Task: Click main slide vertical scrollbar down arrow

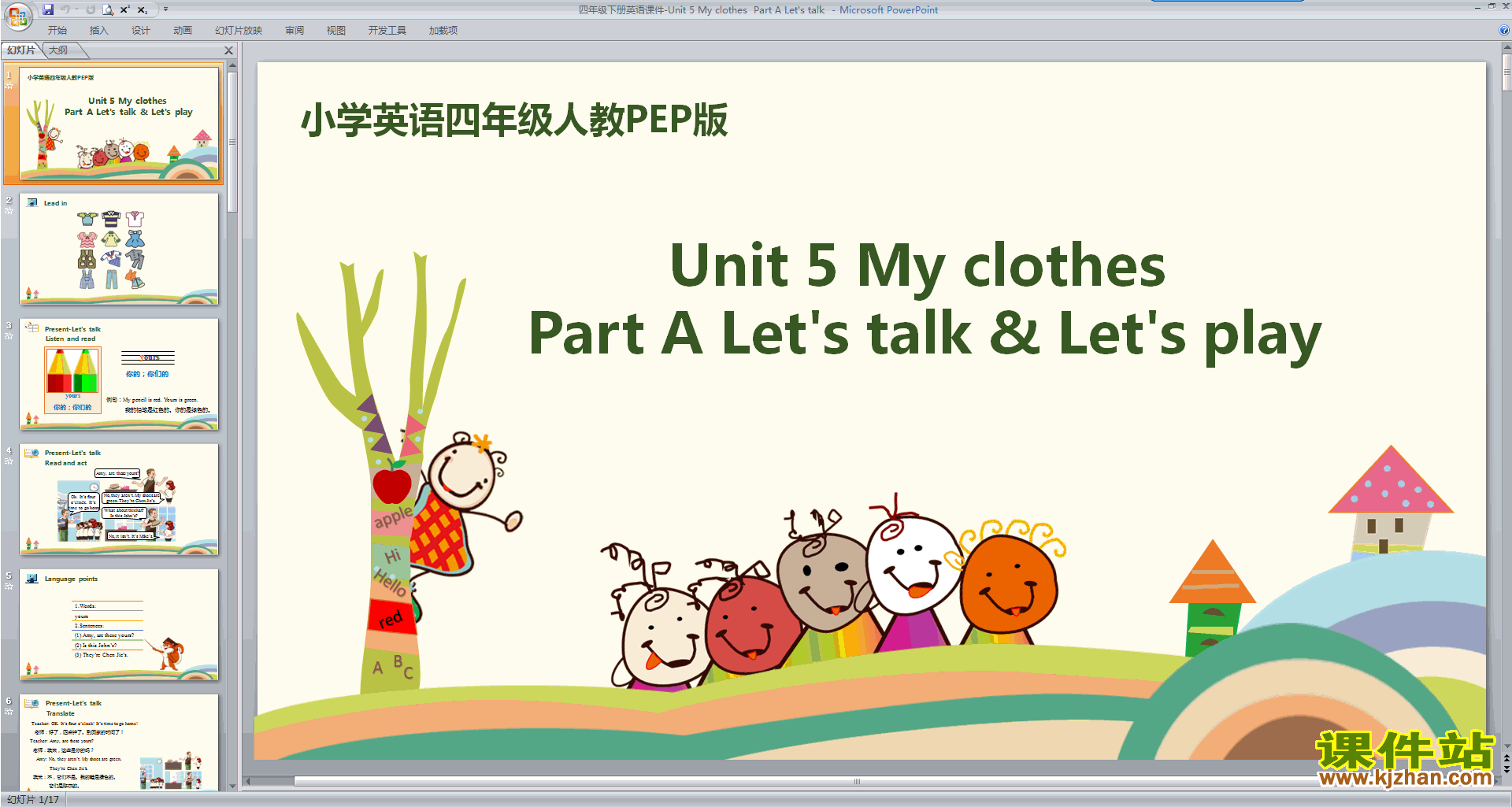Action: coord(1506,746)
